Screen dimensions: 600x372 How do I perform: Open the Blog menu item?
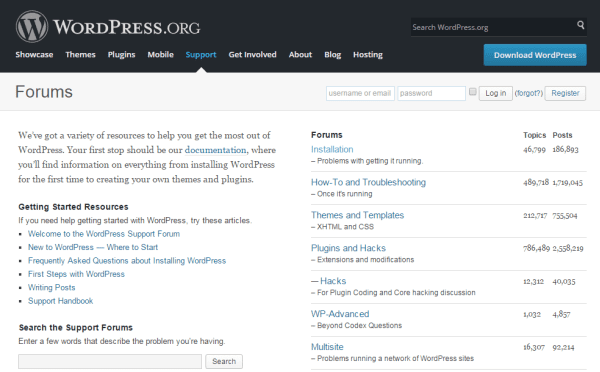point(333,55)
